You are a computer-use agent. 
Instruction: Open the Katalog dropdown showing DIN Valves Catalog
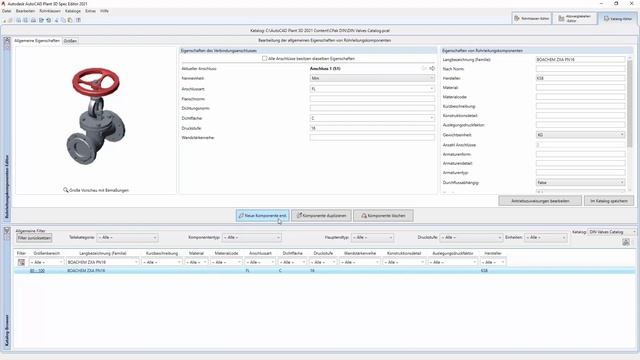pyautogui.click(x=612, y=232)
